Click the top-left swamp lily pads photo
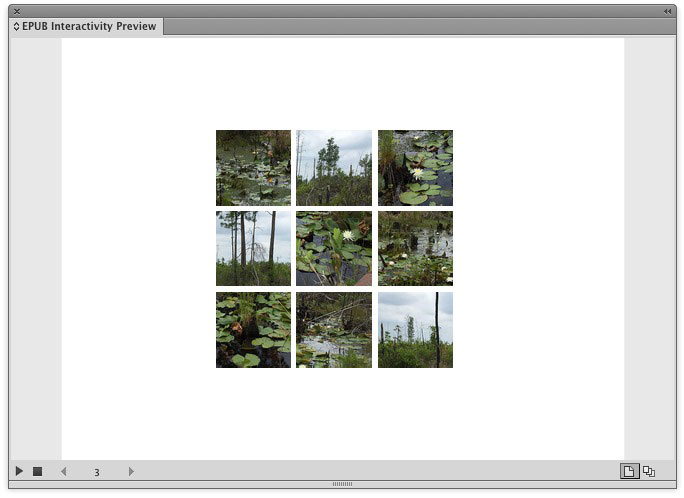The width and height of the screenshot is (684, 498). pyautogui.click(x=253, y=167)
